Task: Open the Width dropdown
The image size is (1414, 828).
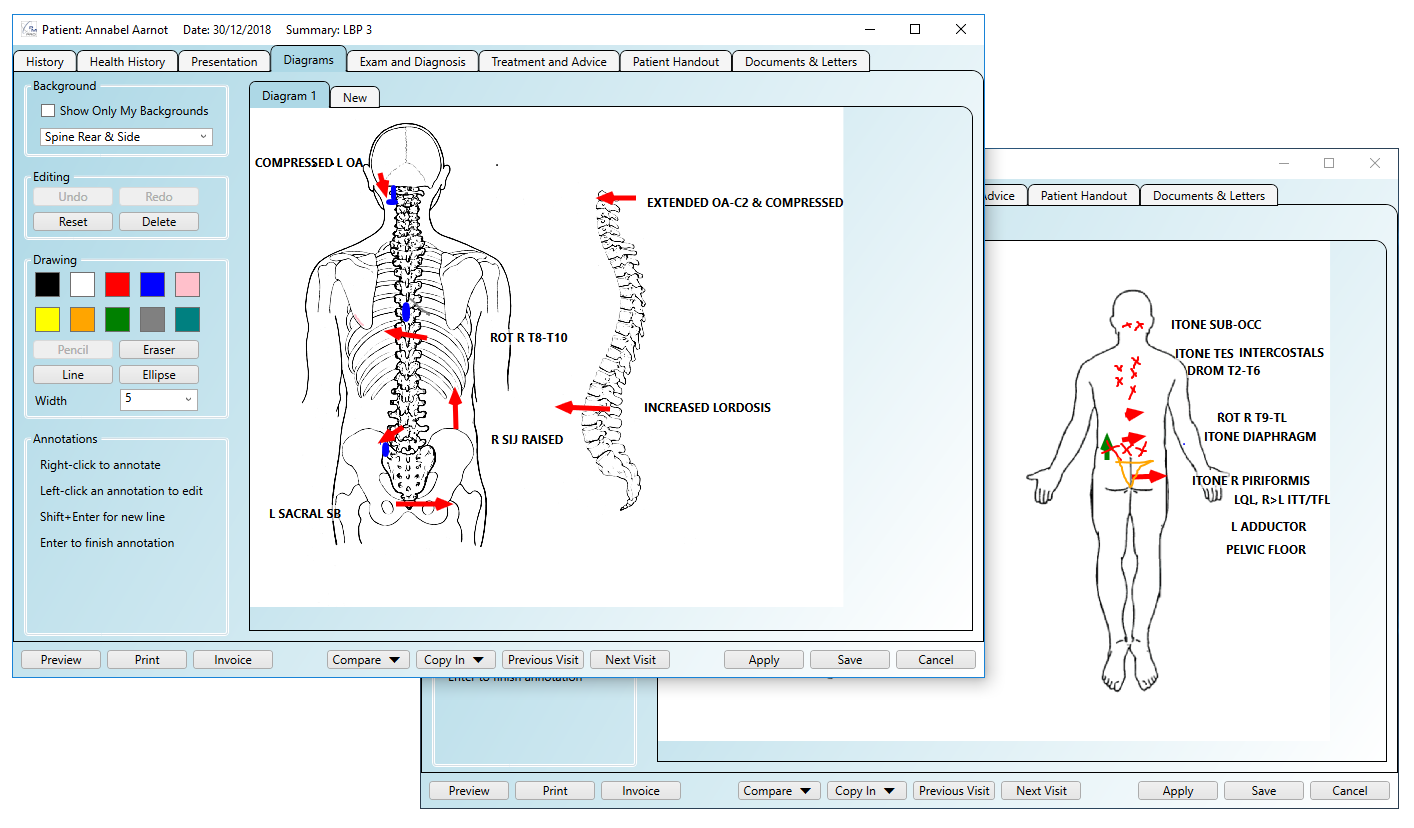Action: [159, 400]
